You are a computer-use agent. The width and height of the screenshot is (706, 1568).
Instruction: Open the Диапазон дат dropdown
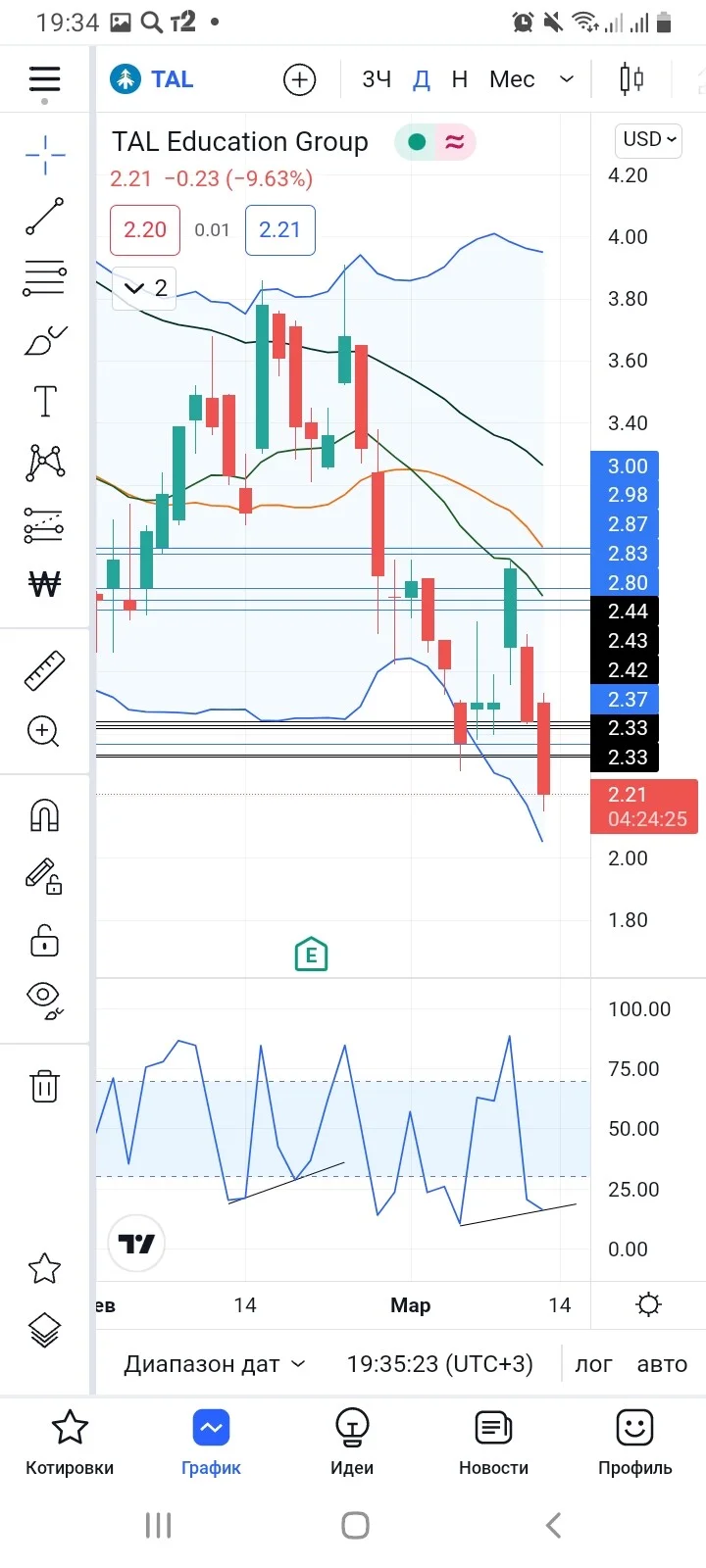[x=214, y=1364]
